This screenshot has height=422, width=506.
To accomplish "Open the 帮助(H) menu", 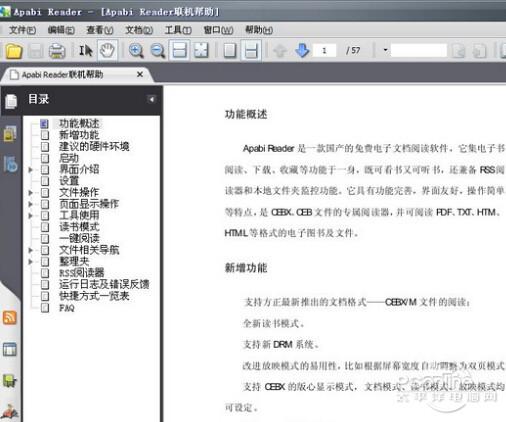I will pyautogui.click(x=259, y=30).
